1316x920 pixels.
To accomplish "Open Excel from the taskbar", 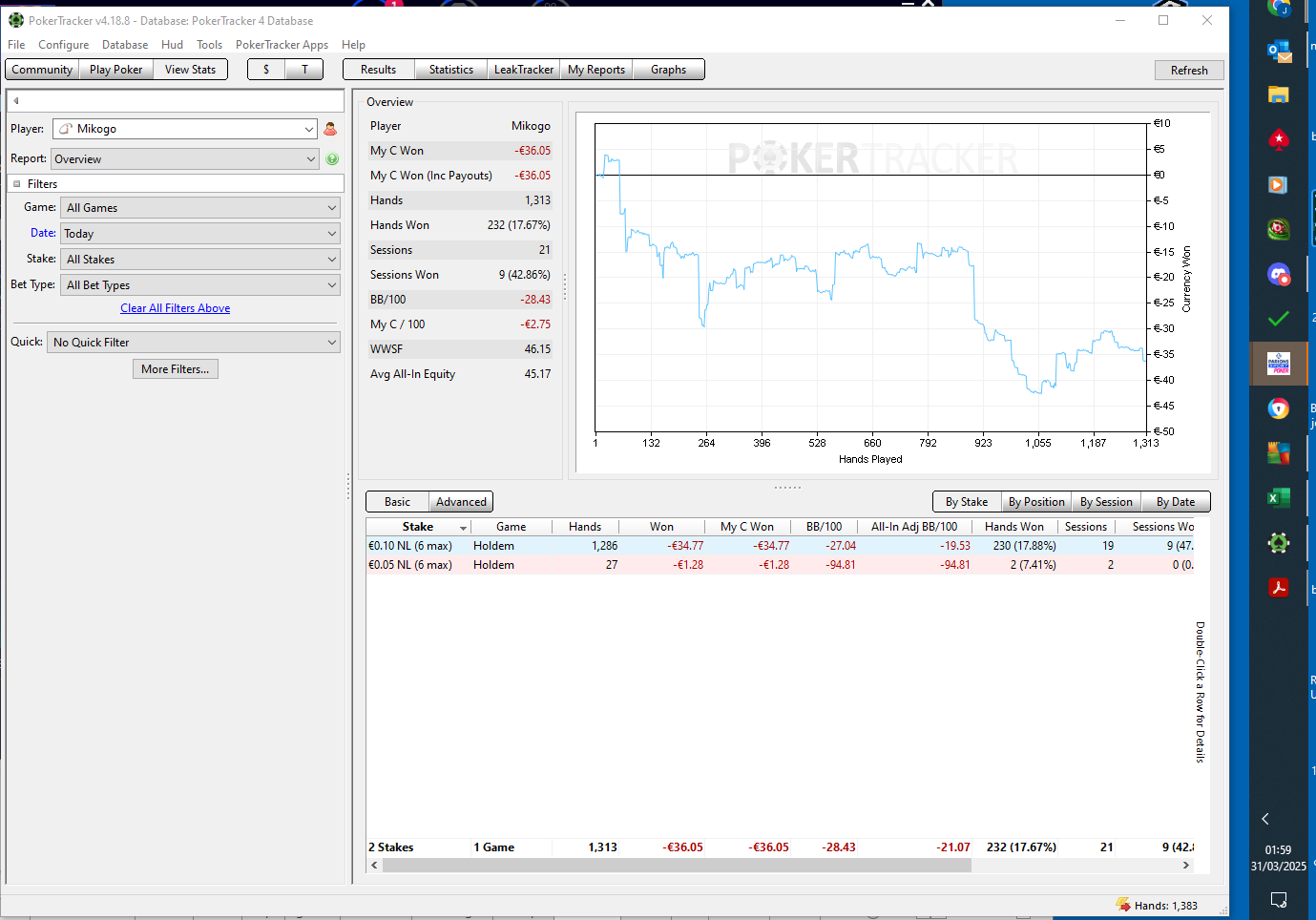I will tap(1279, 498).
